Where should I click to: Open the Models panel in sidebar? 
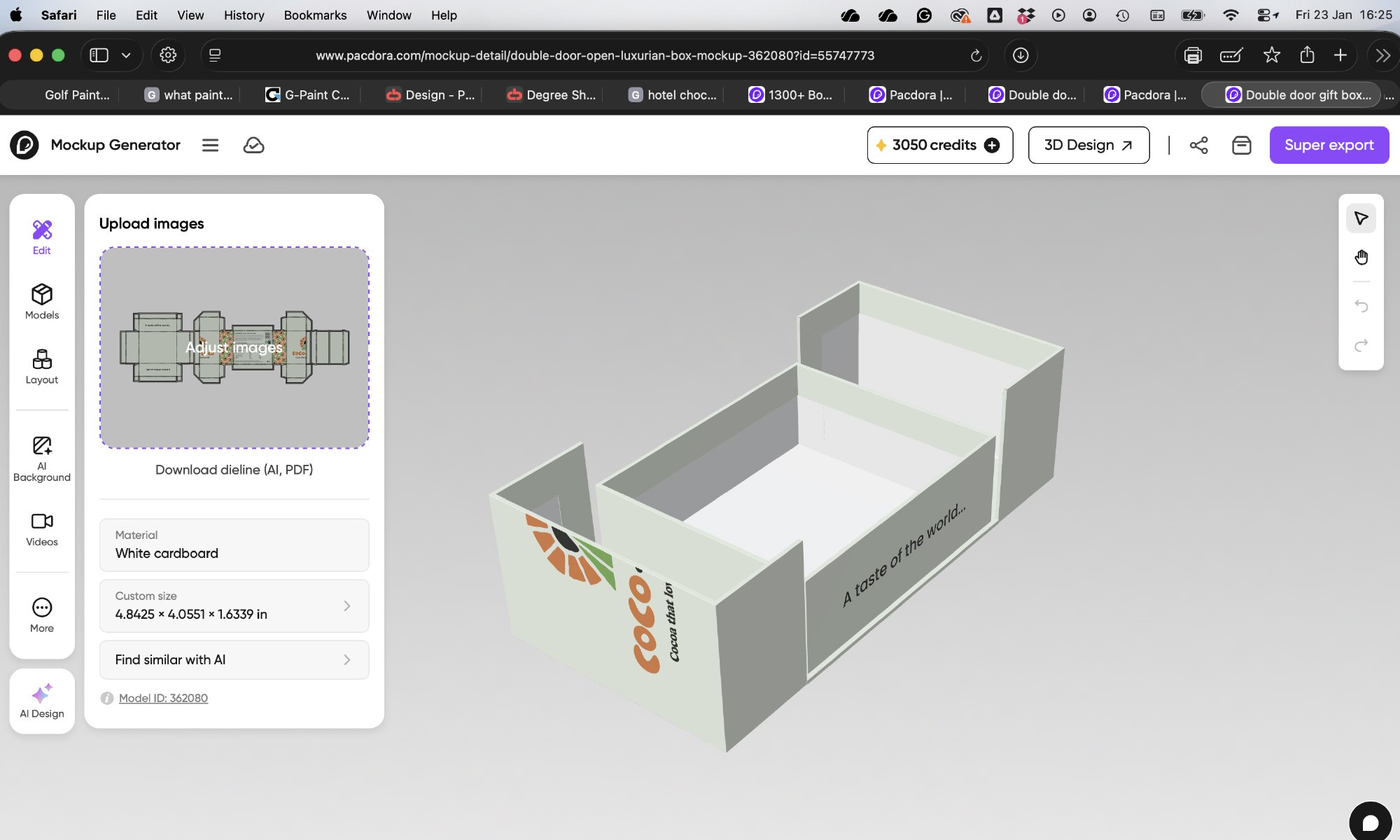click(x=42, y=302)
